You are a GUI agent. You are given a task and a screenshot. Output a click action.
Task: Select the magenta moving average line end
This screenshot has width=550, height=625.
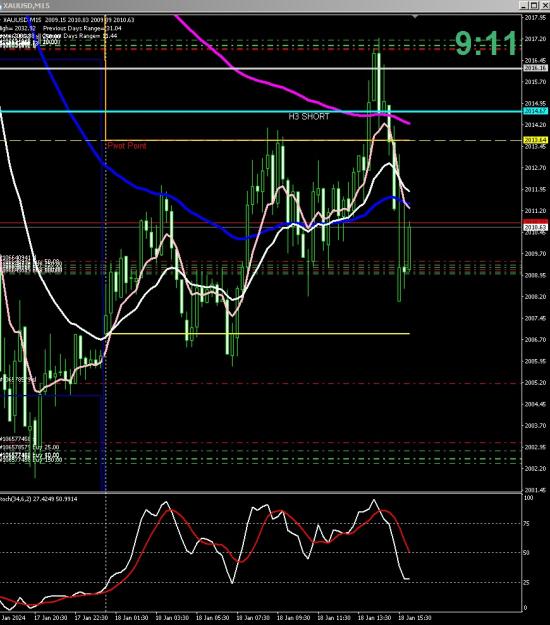pos(409,123)
